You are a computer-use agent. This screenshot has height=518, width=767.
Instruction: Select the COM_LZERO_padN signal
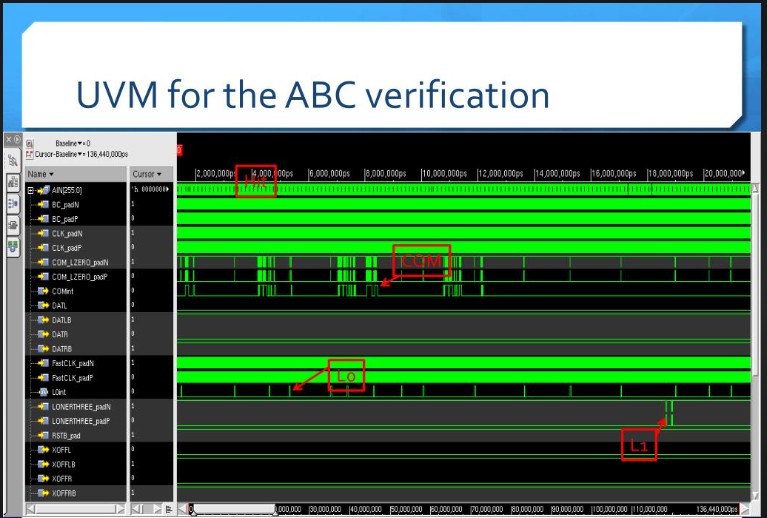(x=80, y=263)
